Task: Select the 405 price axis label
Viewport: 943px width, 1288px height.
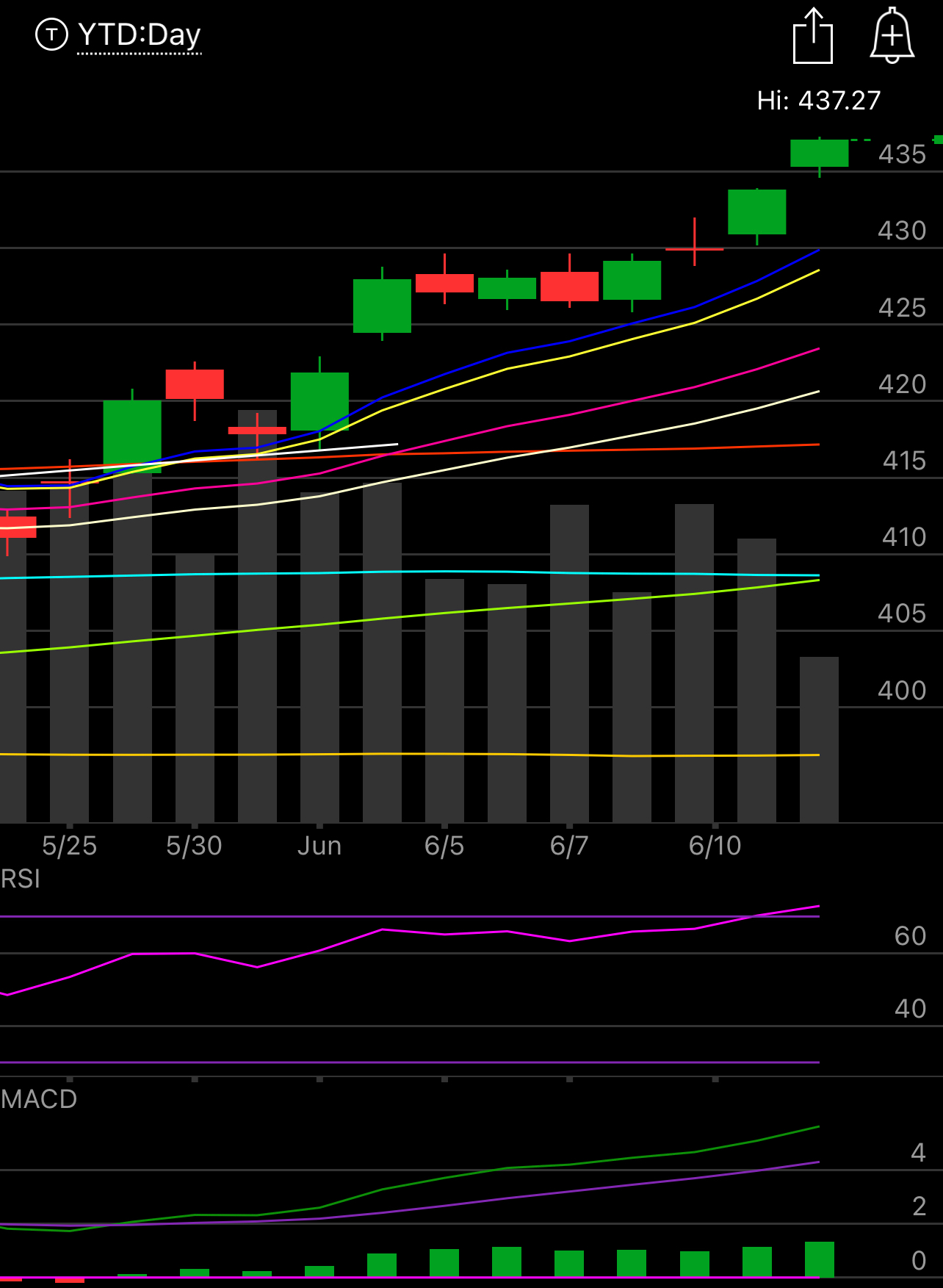Action: click(x=902, y=614)
